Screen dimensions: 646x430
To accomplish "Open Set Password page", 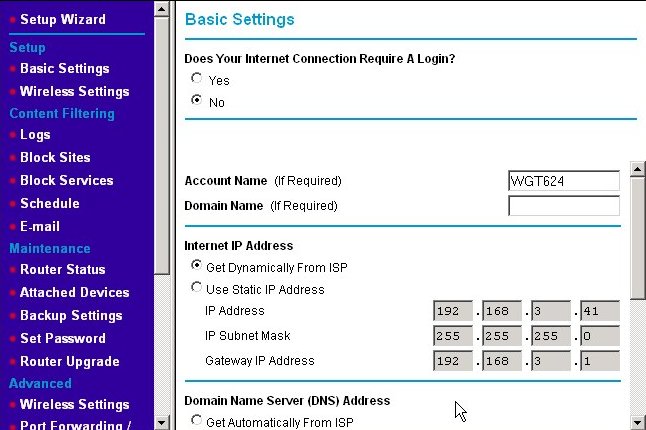I will (x=63, y=339).
